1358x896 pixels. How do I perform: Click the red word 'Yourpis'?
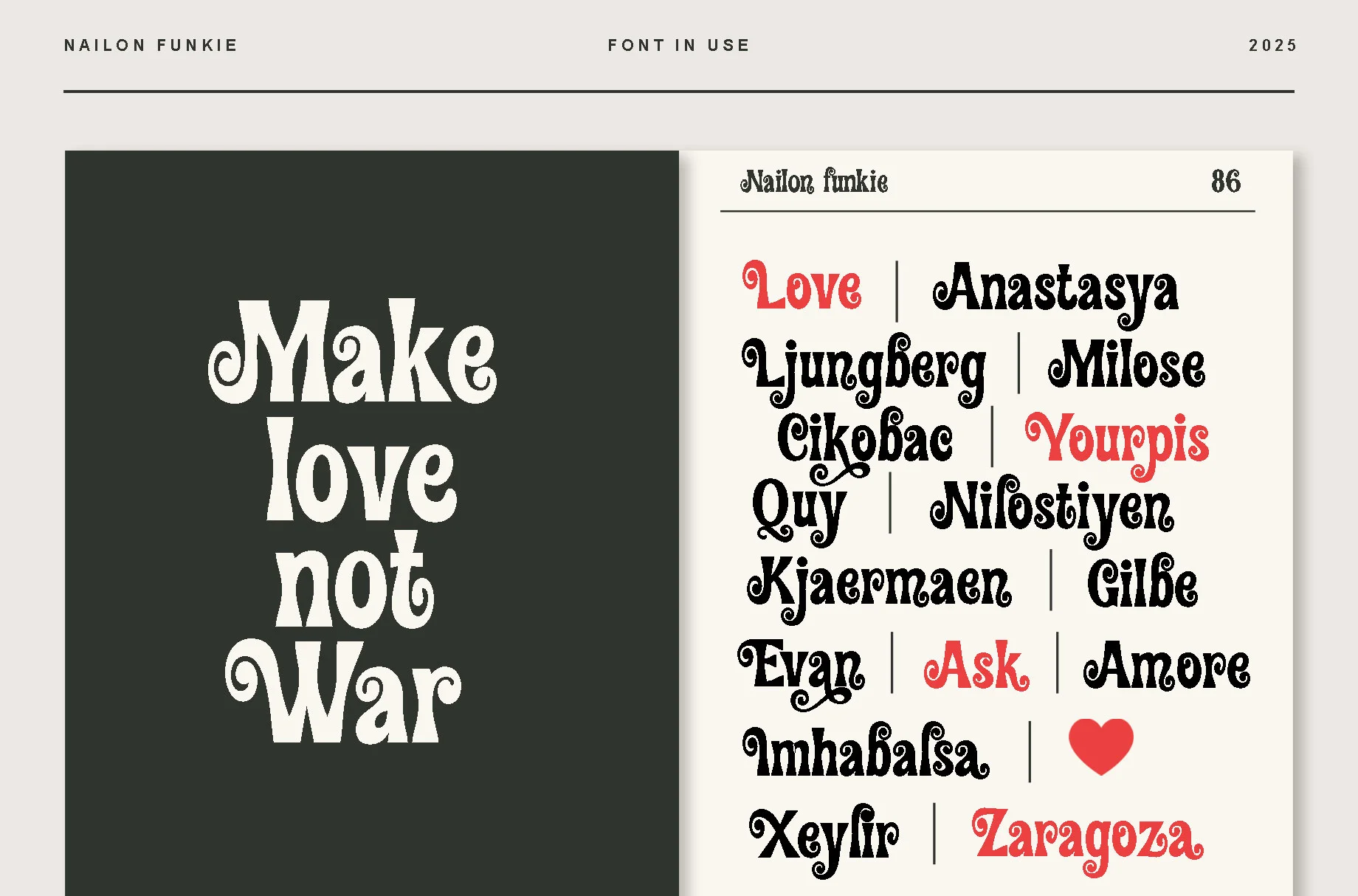(x=1117, y=440)
